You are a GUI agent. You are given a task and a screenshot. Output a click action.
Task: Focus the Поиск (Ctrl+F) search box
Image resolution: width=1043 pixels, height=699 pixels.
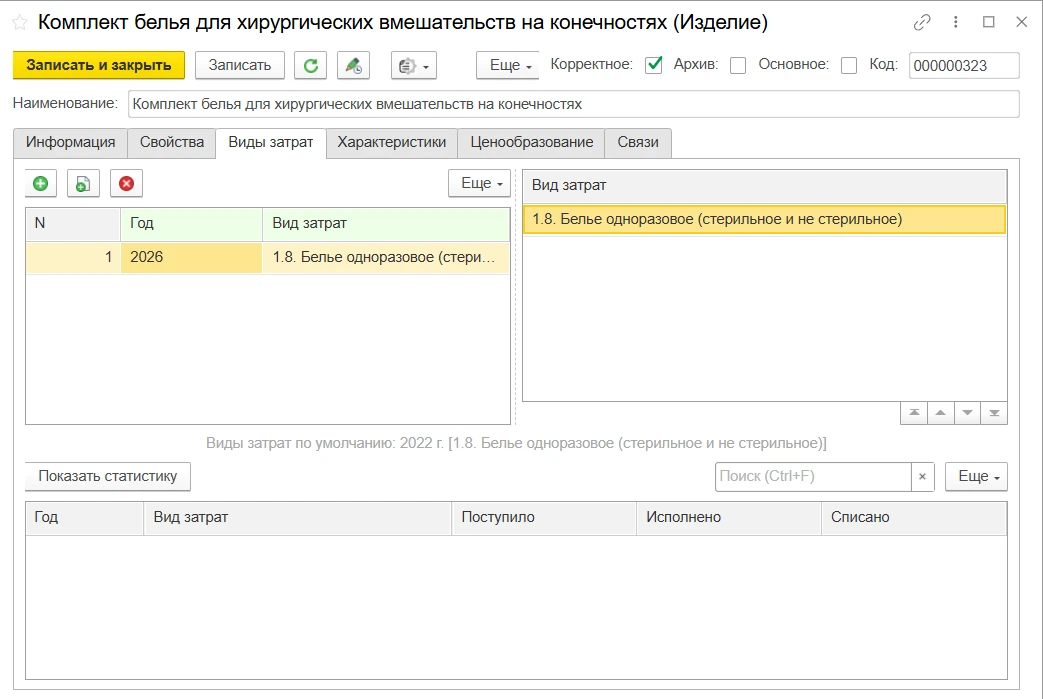tap(813, 476)
